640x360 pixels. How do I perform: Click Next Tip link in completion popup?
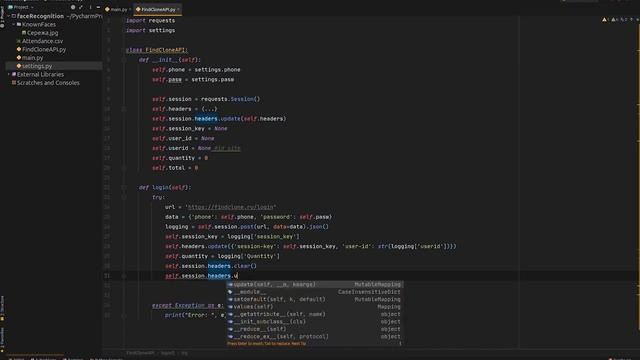pyautogui.click(x=299, y=344)
